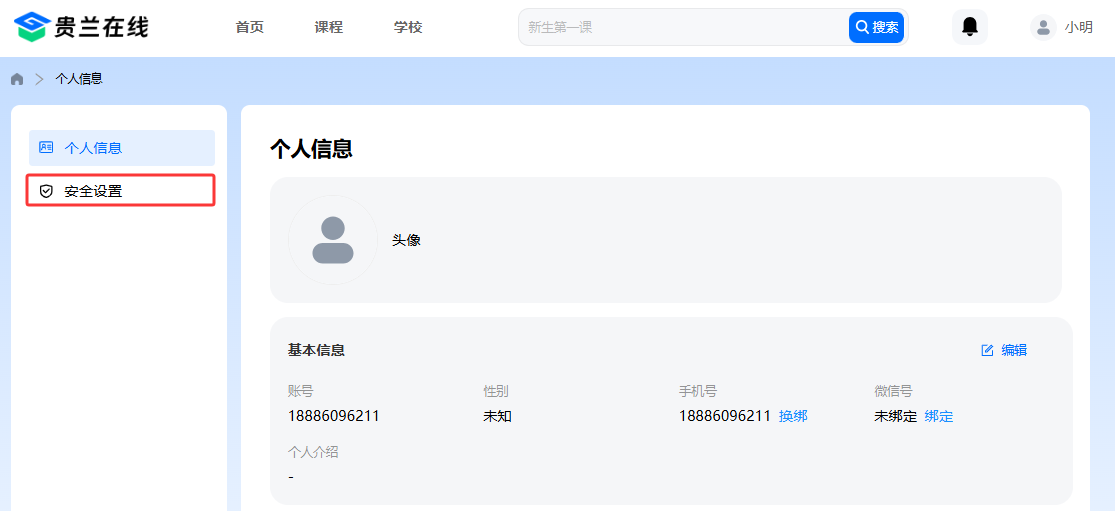Click the 个人信息 breadcrumb text
Screen dimensions: 1115x511
pos(79,79)
